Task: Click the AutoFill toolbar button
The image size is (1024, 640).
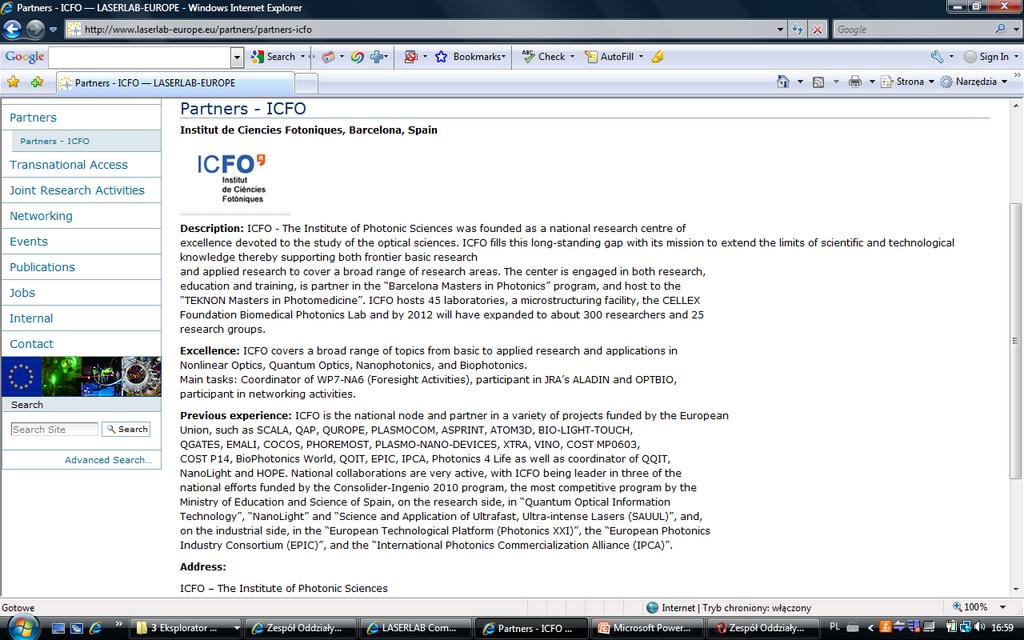Action: pyautogui.click(x=609, y=57)
